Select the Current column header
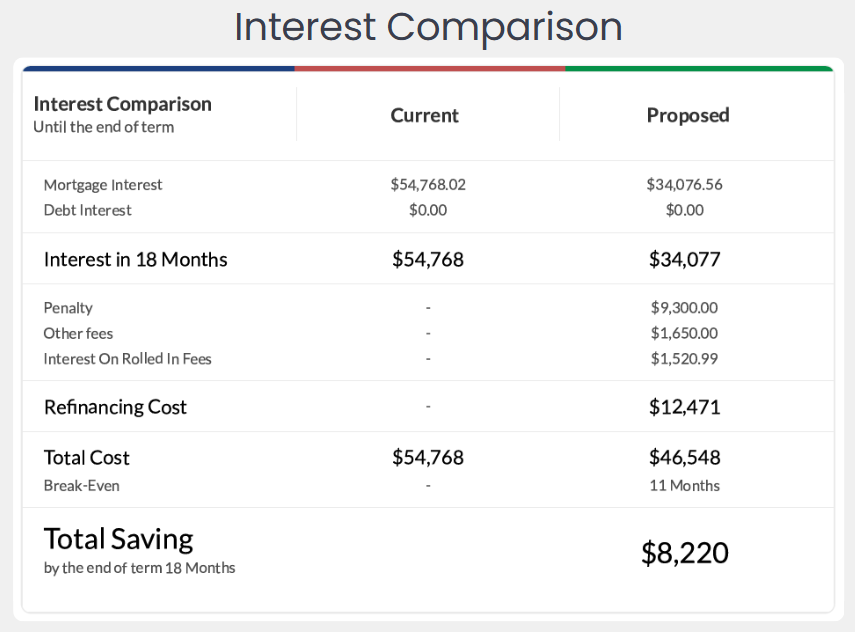Image resolution: width=855 pixels, height=632 pixels. 425,115
